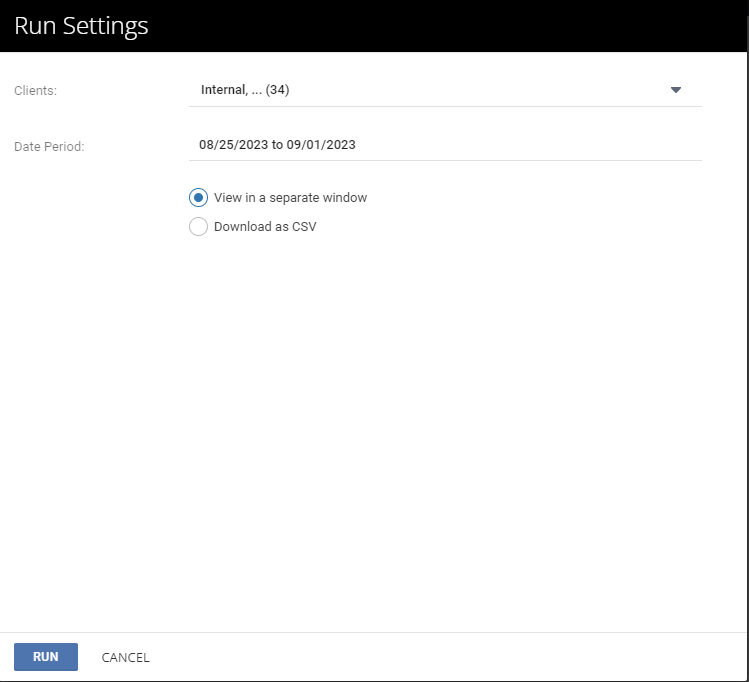Click the 'Clients:' field label
The width and height of the screenshot is (749, 682).
coord(35,91)
